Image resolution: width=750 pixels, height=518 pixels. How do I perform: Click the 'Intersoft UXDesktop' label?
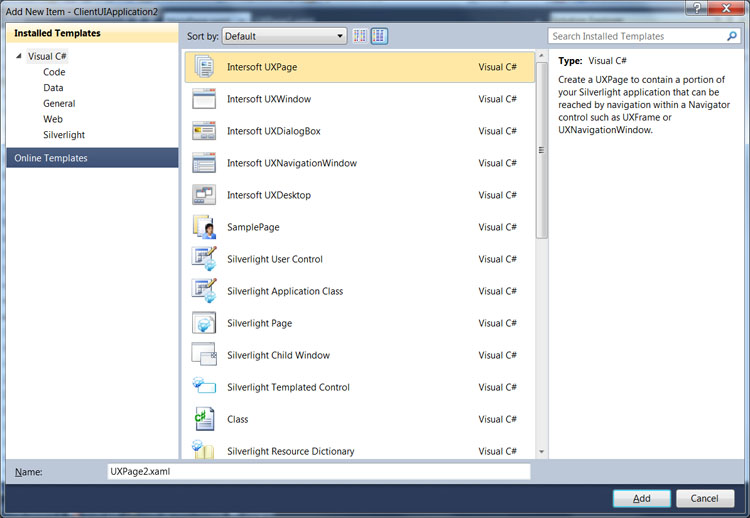(269, 195)
